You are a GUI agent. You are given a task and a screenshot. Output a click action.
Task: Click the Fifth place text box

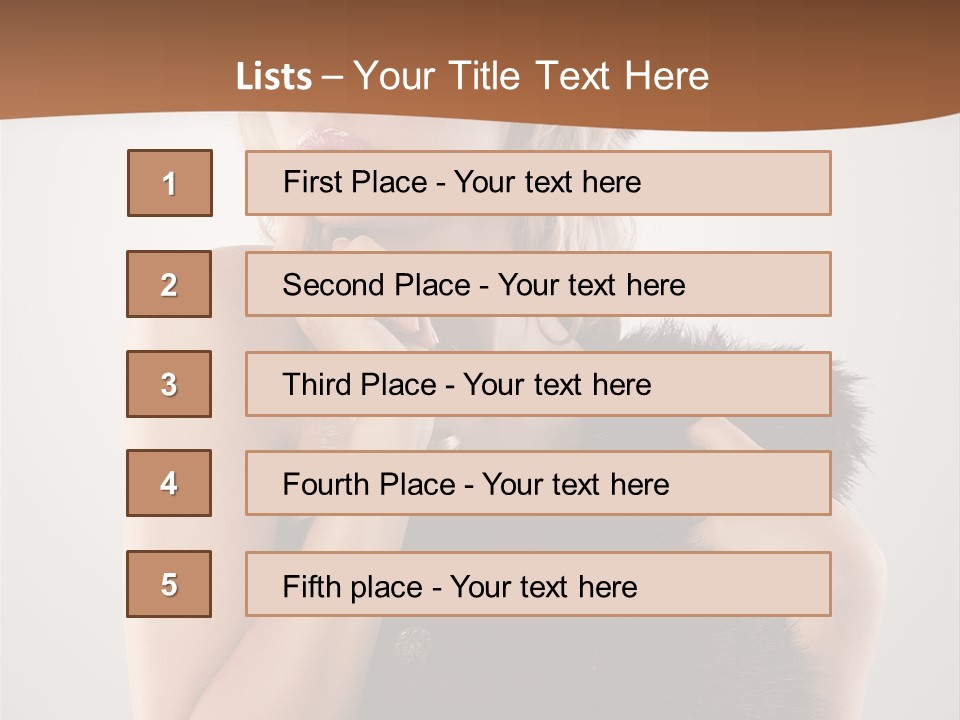tap(538, 584)
